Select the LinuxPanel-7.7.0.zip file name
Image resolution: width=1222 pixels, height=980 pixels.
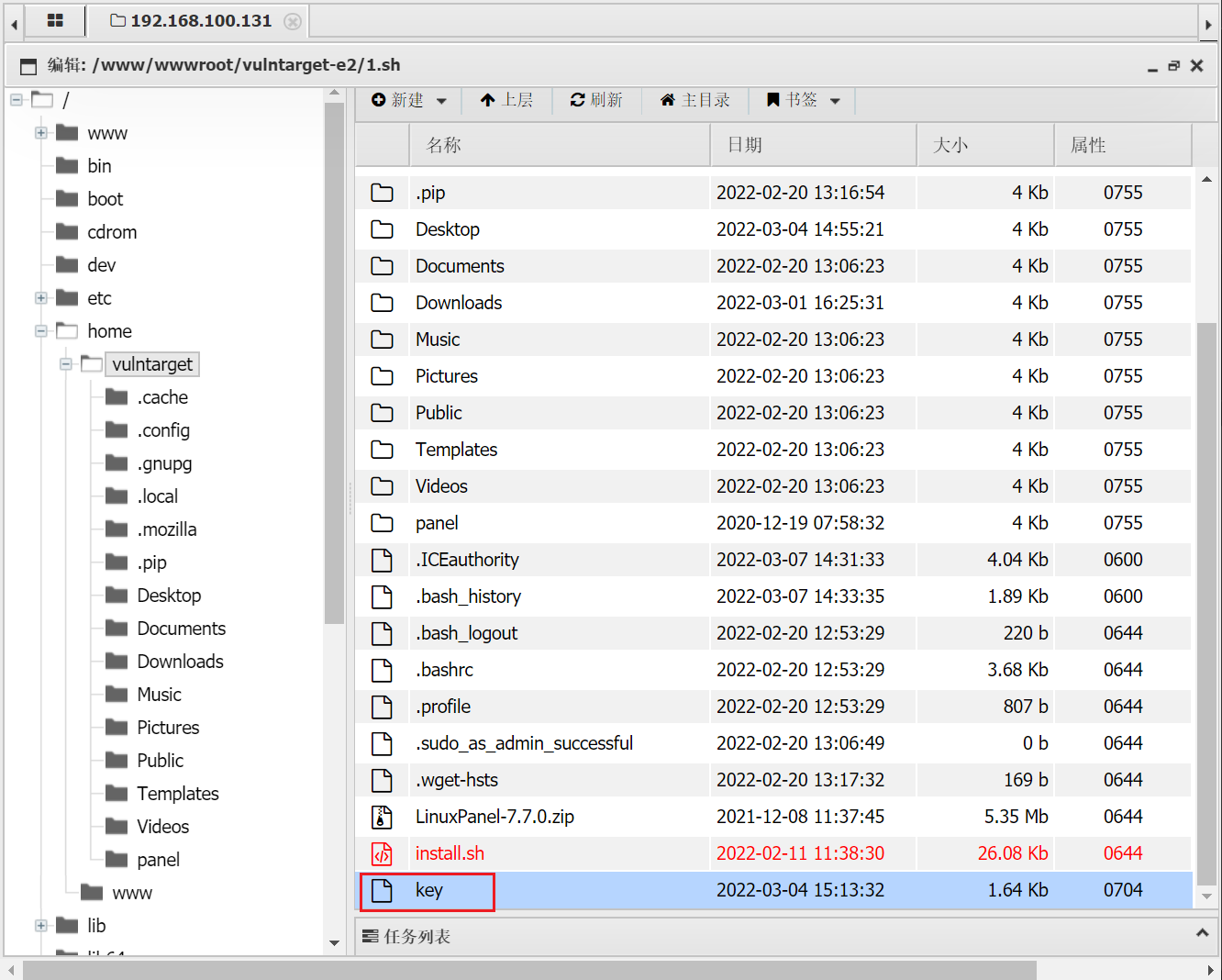(x=494, y=817)
